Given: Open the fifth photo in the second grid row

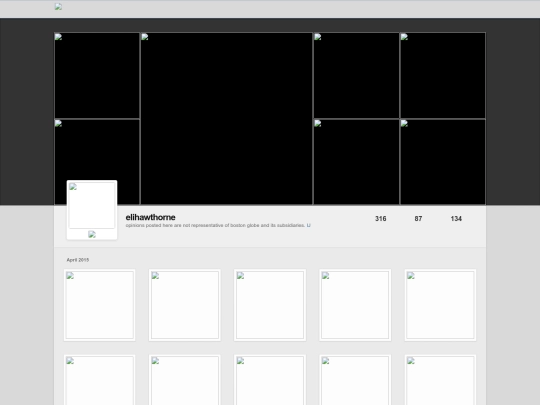Looking at the screenshot, I should tap(440, 380).
